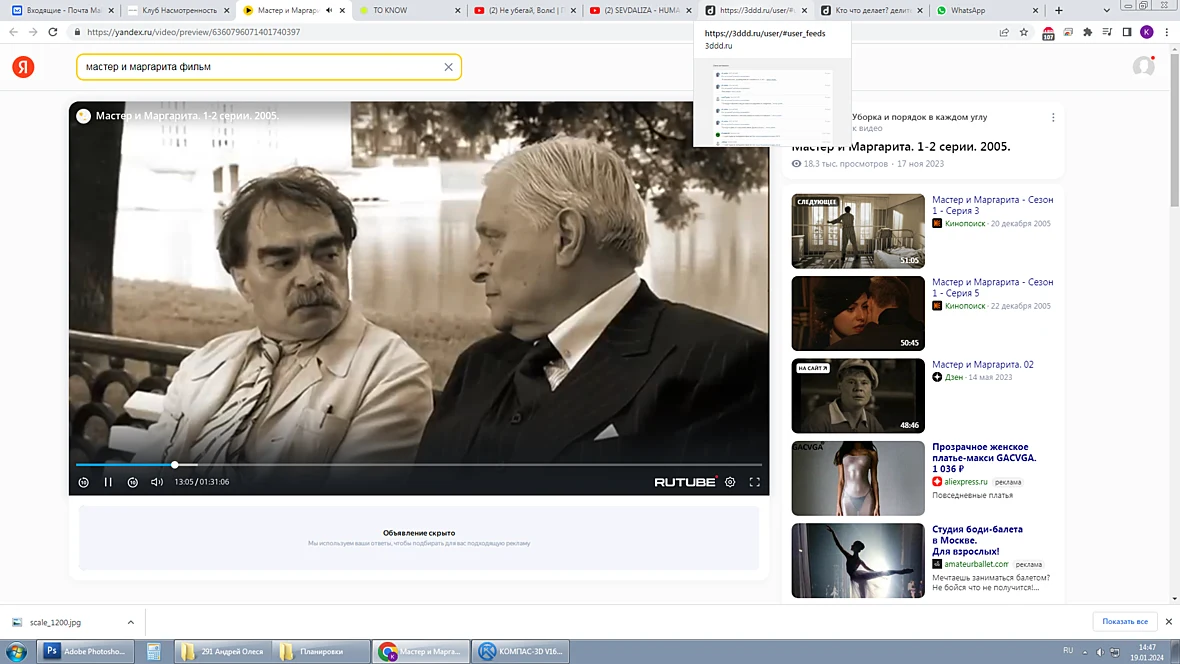The width and height of the screenshot is (1180, 664).
Task: Open the Windows Start menu
Action: point(16,651)
